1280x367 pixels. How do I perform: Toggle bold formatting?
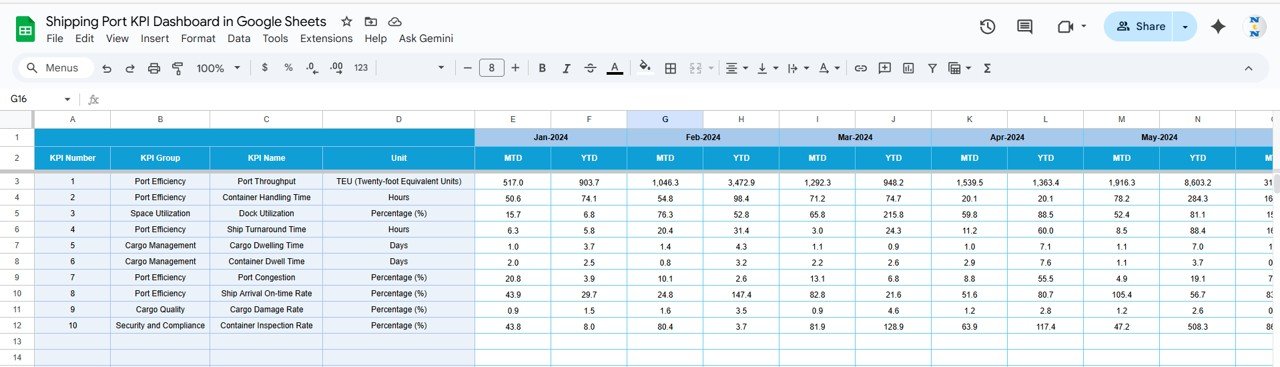point(542,68)
